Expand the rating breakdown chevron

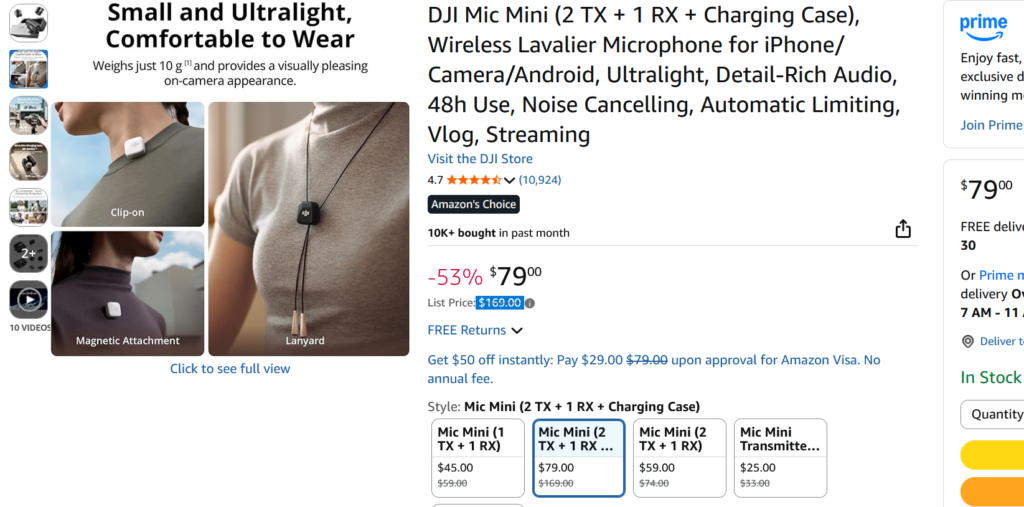point(510,181)
